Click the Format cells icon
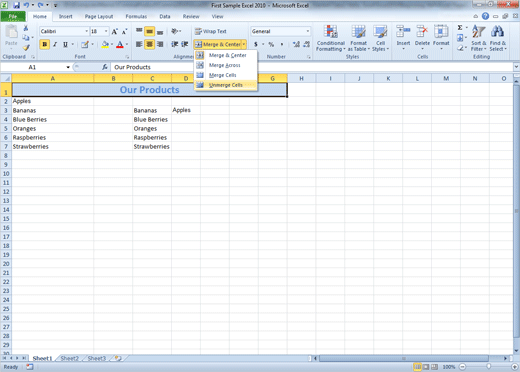Viewport: 520px width, 372px height. point(441,32)
